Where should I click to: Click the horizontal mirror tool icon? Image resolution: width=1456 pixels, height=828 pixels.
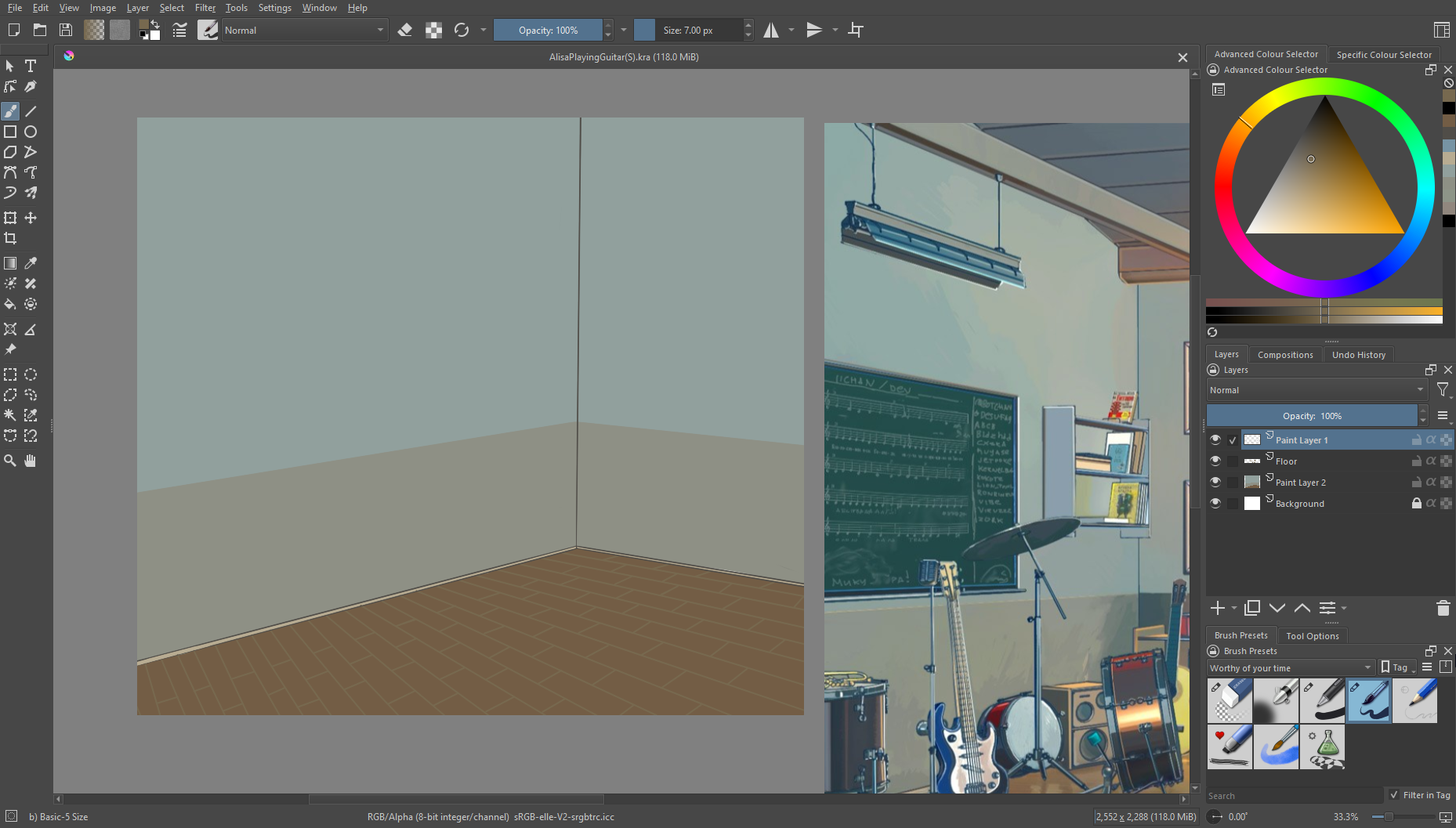point(772,30)
